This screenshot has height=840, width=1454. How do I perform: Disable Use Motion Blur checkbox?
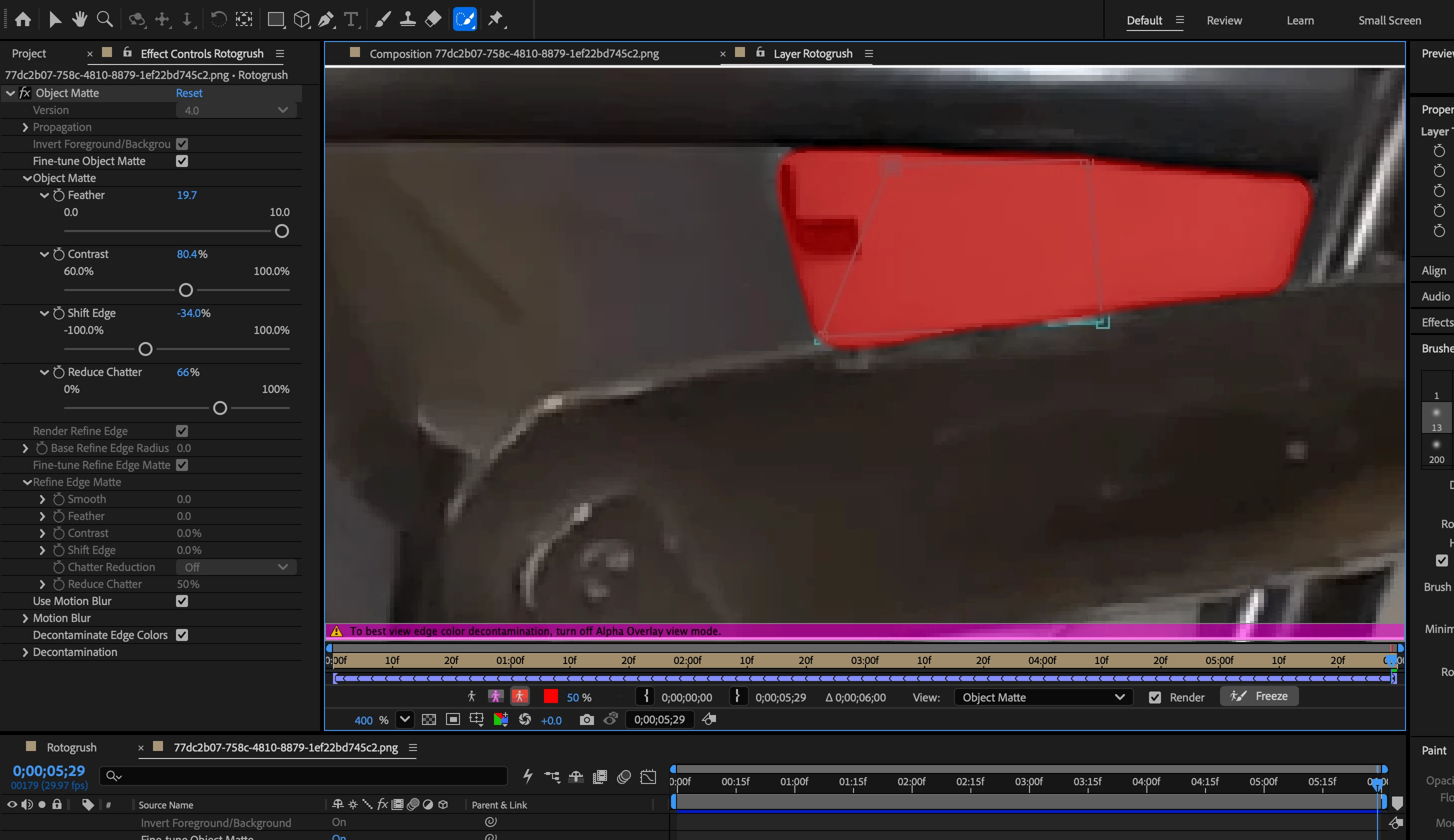click(181, 600)
